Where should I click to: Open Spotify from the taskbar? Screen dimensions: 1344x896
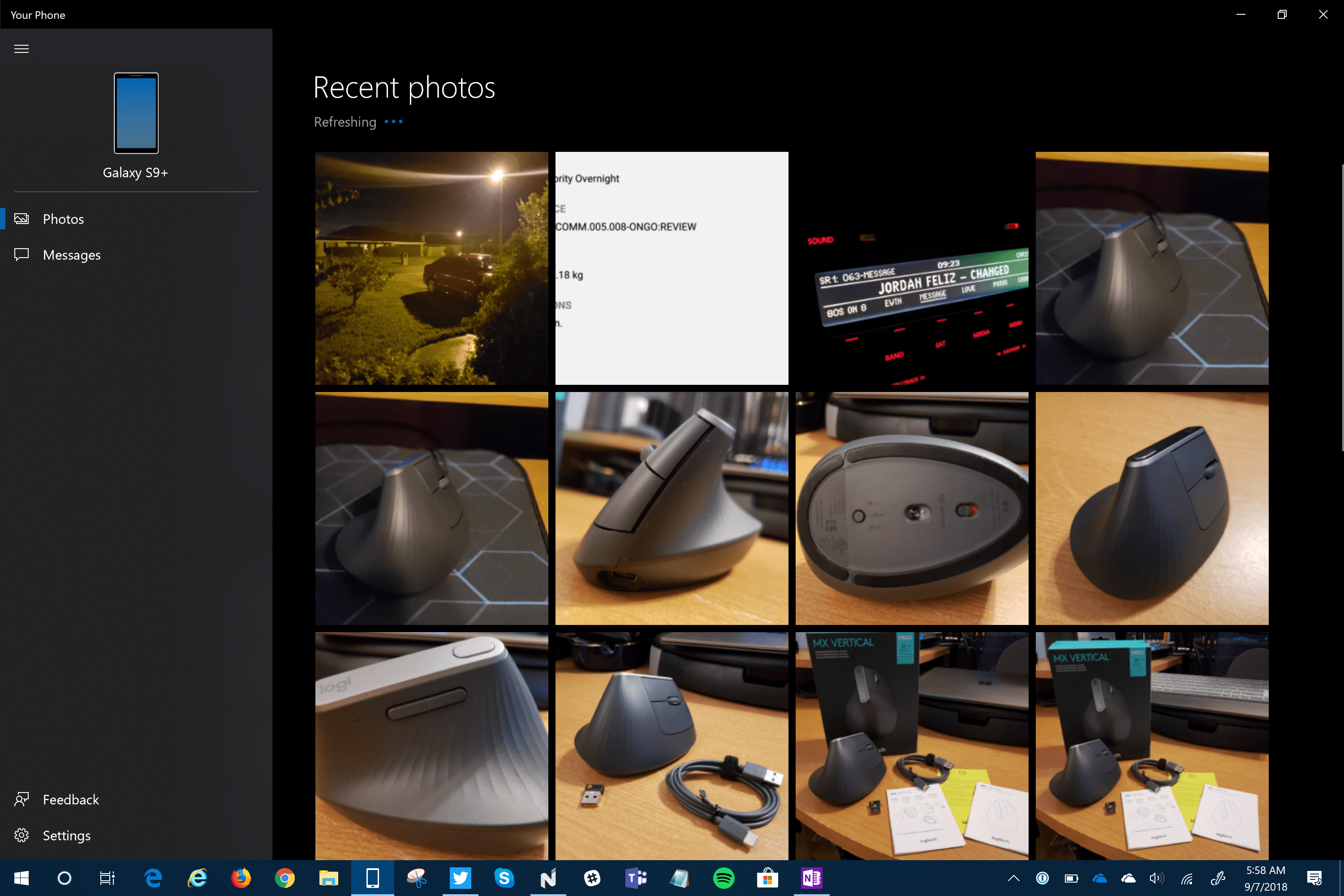pyautogui.click(x=724, y=878)
